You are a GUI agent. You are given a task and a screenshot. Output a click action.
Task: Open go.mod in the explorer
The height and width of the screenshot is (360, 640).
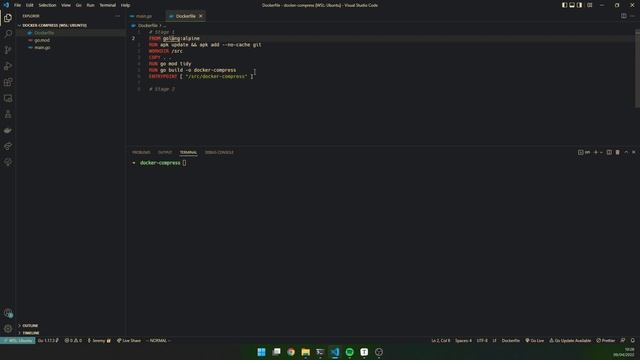[x=42, y=40]
